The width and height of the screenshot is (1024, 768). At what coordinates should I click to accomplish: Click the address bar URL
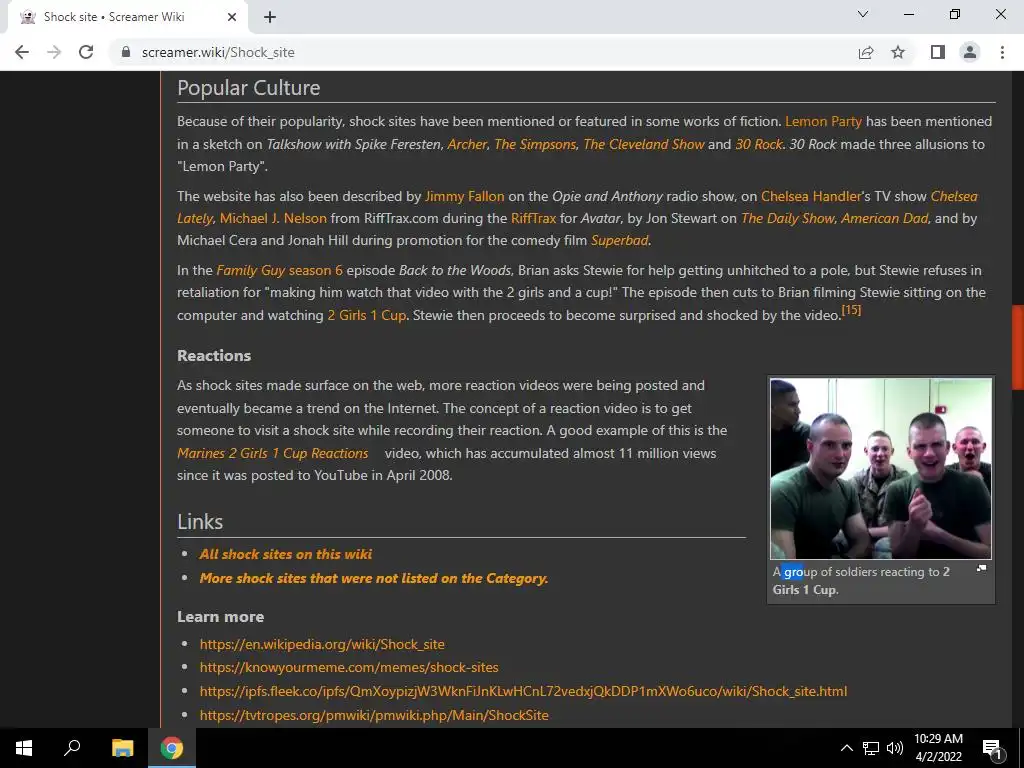(x=218, y=52)
